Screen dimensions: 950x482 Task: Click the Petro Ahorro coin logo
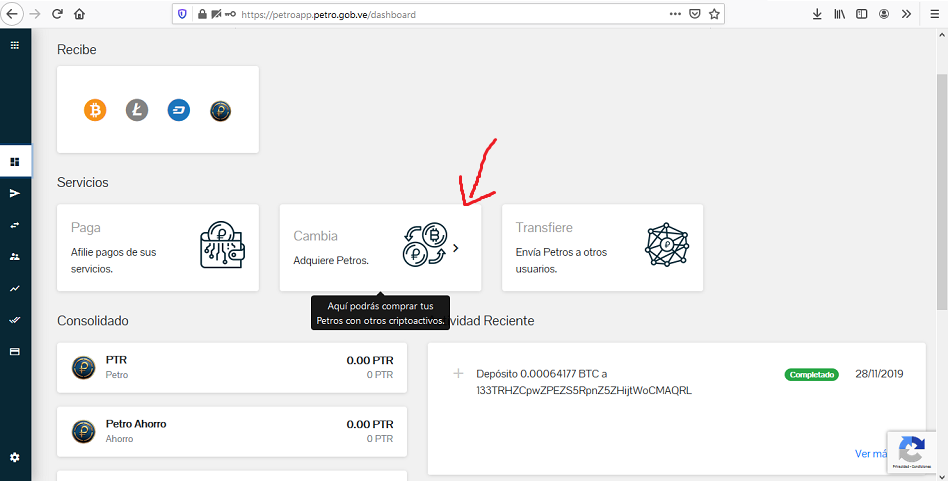point(84,432)
